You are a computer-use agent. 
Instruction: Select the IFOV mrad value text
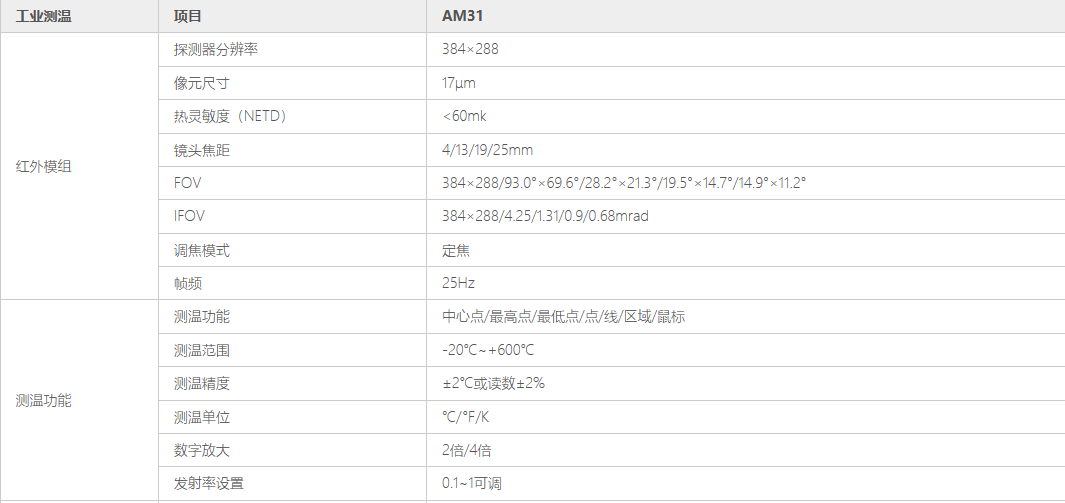(x=545, y=216)
